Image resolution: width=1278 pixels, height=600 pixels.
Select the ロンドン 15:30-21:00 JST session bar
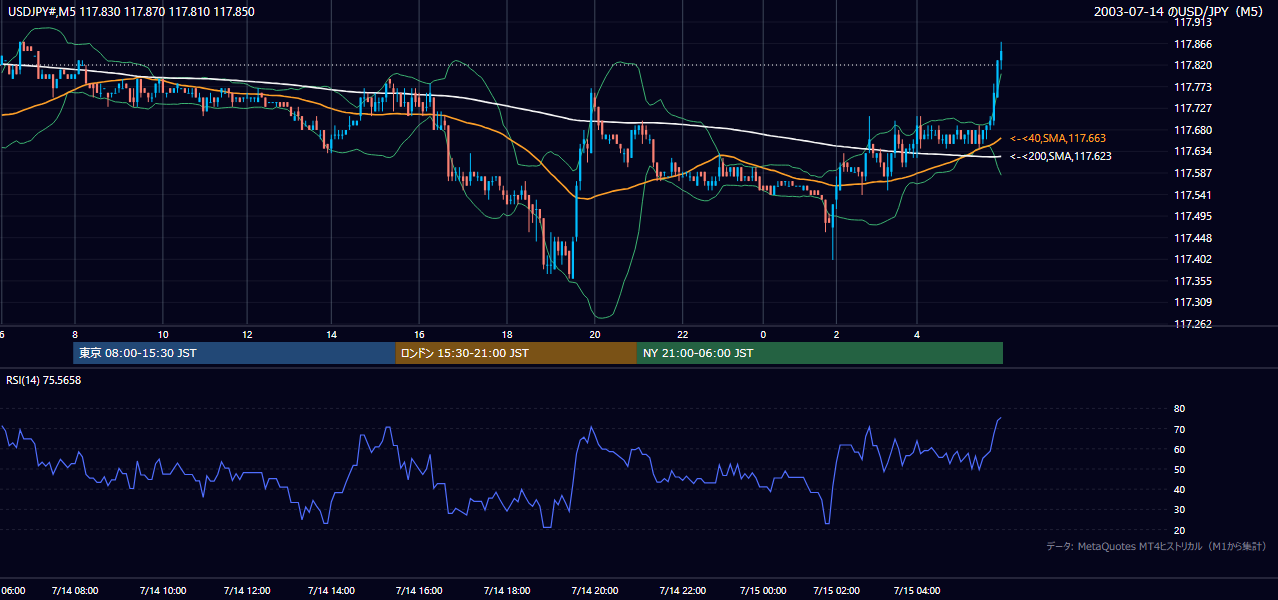point(516,353)
